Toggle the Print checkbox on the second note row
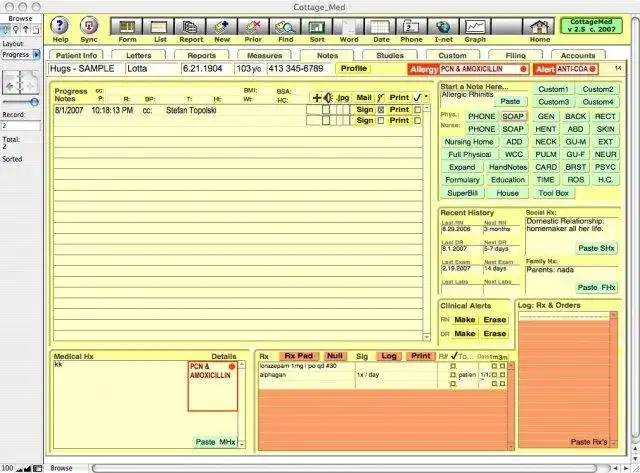This screenshot has width=640, height=473. pyautogui.click(x=417, y=120)
